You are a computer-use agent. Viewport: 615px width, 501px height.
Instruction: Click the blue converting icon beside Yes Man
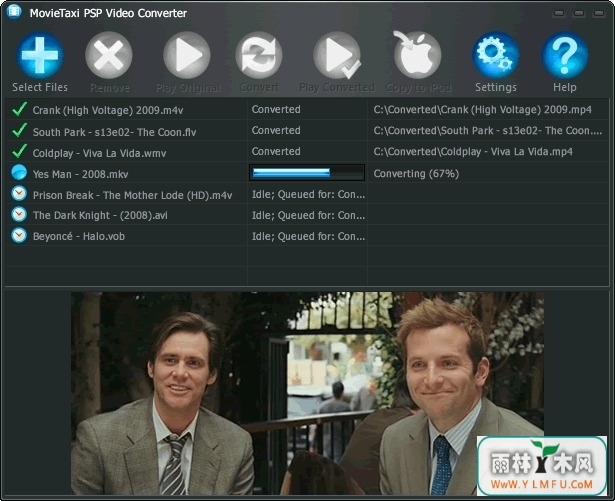19,172
